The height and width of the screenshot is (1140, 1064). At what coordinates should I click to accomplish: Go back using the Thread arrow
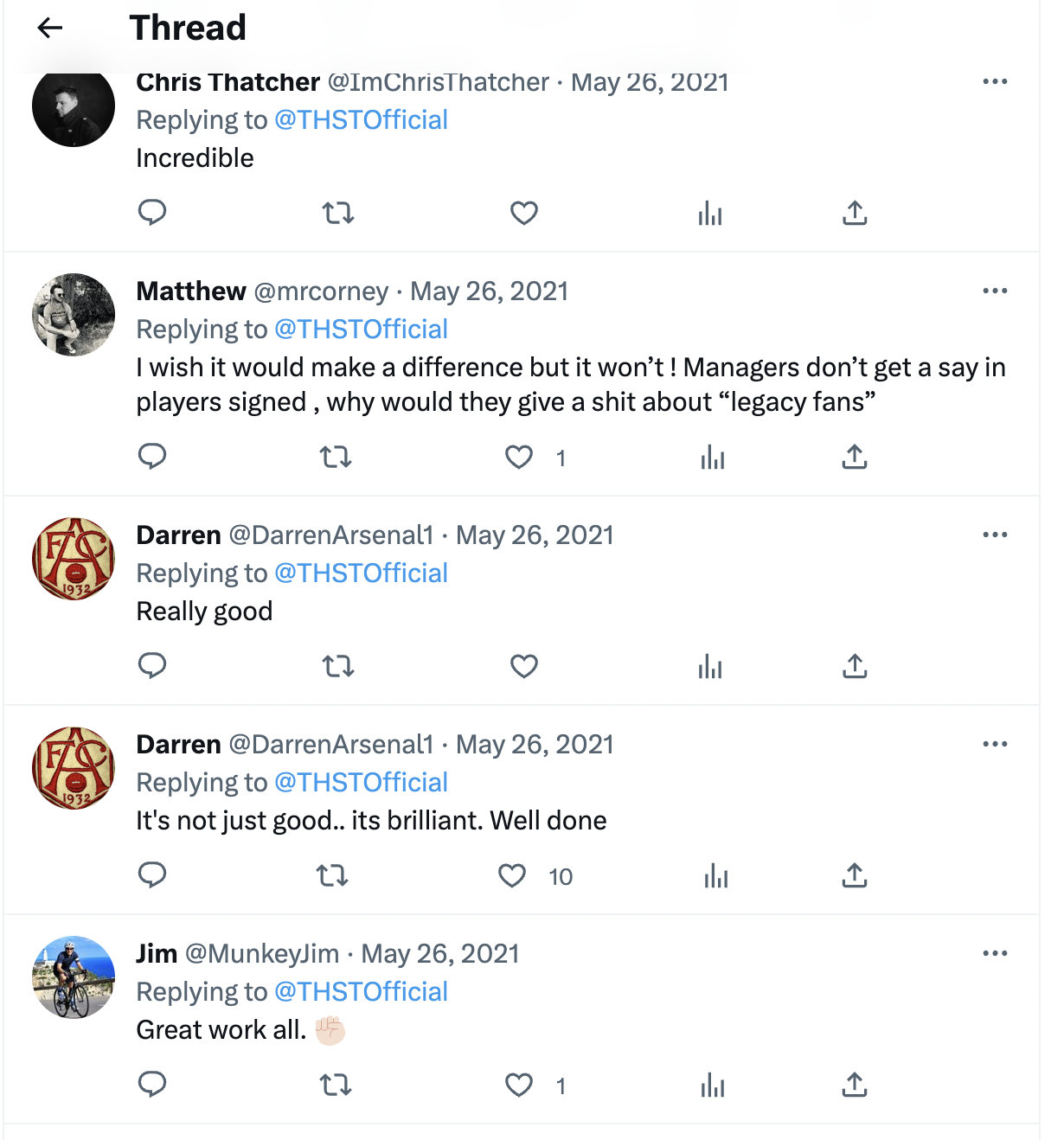[50, 28]
